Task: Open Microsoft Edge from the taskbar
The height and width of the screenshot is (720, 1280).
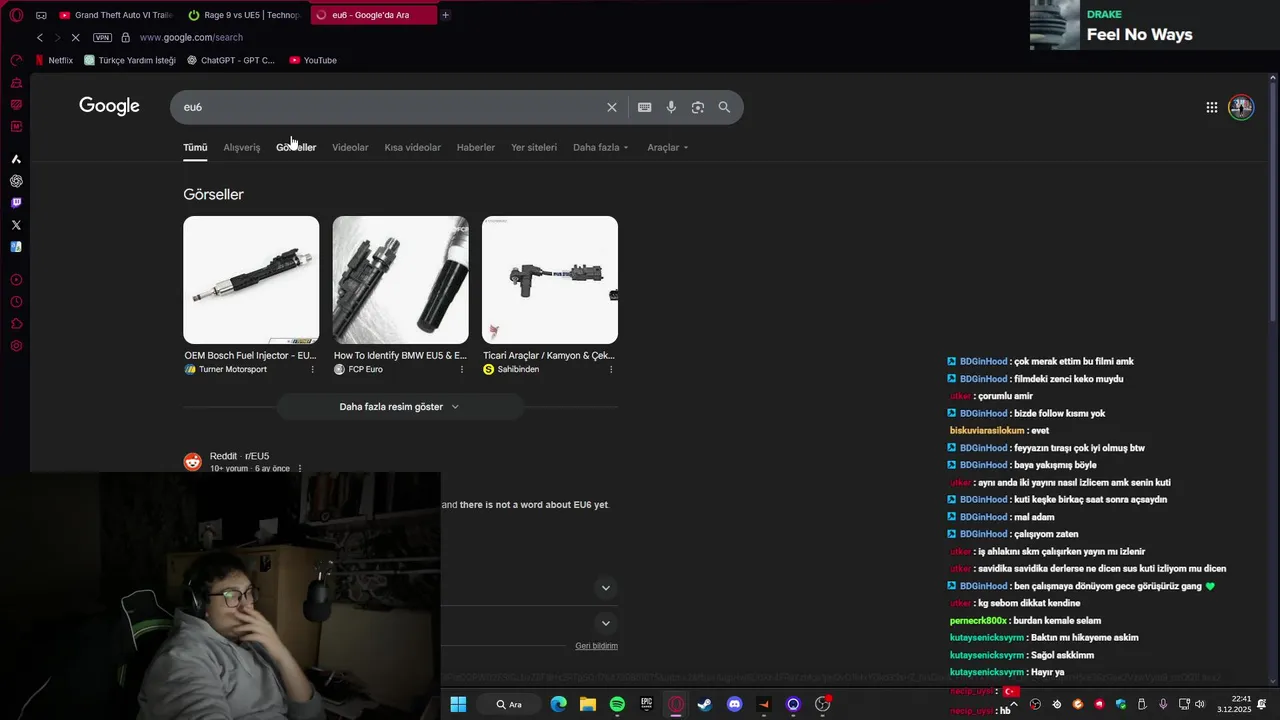Action: tap(558, 704)
